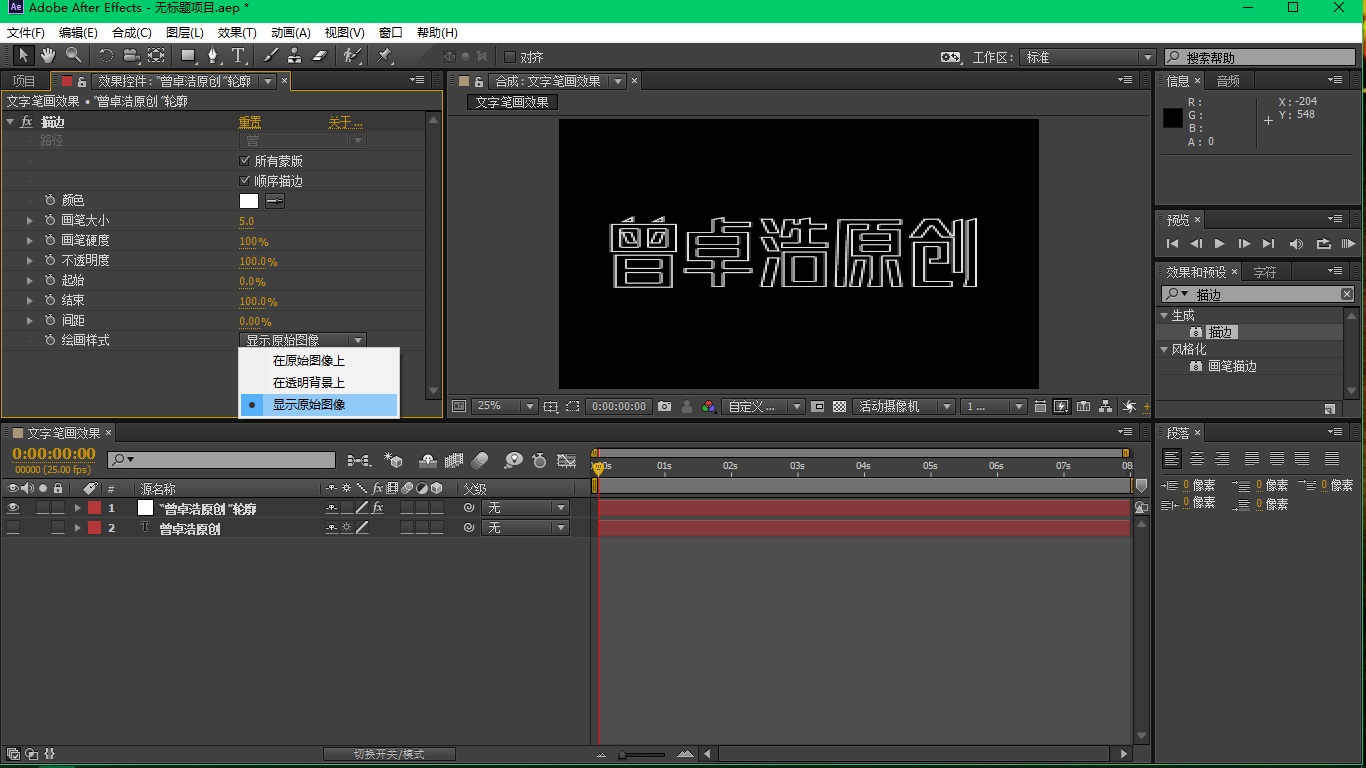This screenshot has height=768, width=1366.
Task: Uncheck the 所有蒙版 checkbox
Action: [x=245, y=160]
